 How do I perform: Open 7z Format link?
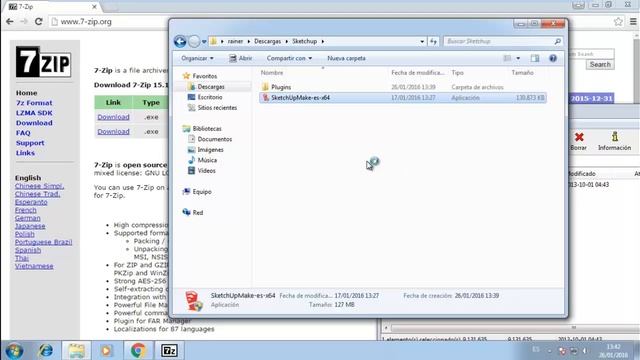pos(34,103)
